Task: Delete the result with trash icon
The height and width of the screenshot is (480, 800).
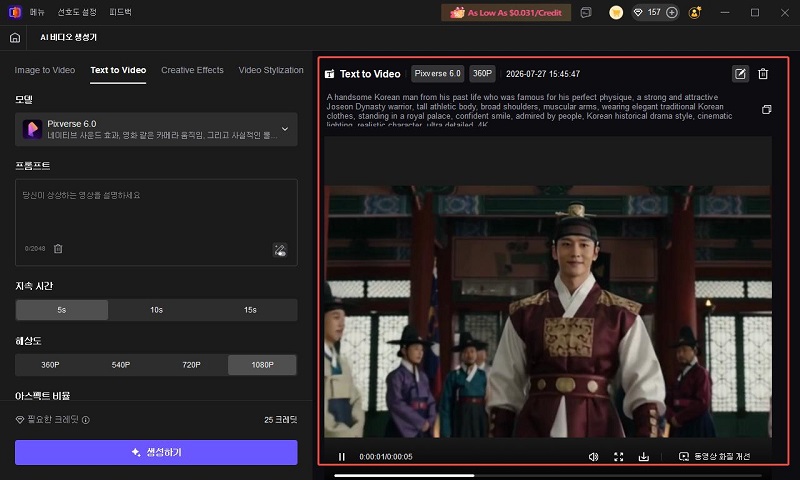Action: pyautogui.click(x=763, y=74)
